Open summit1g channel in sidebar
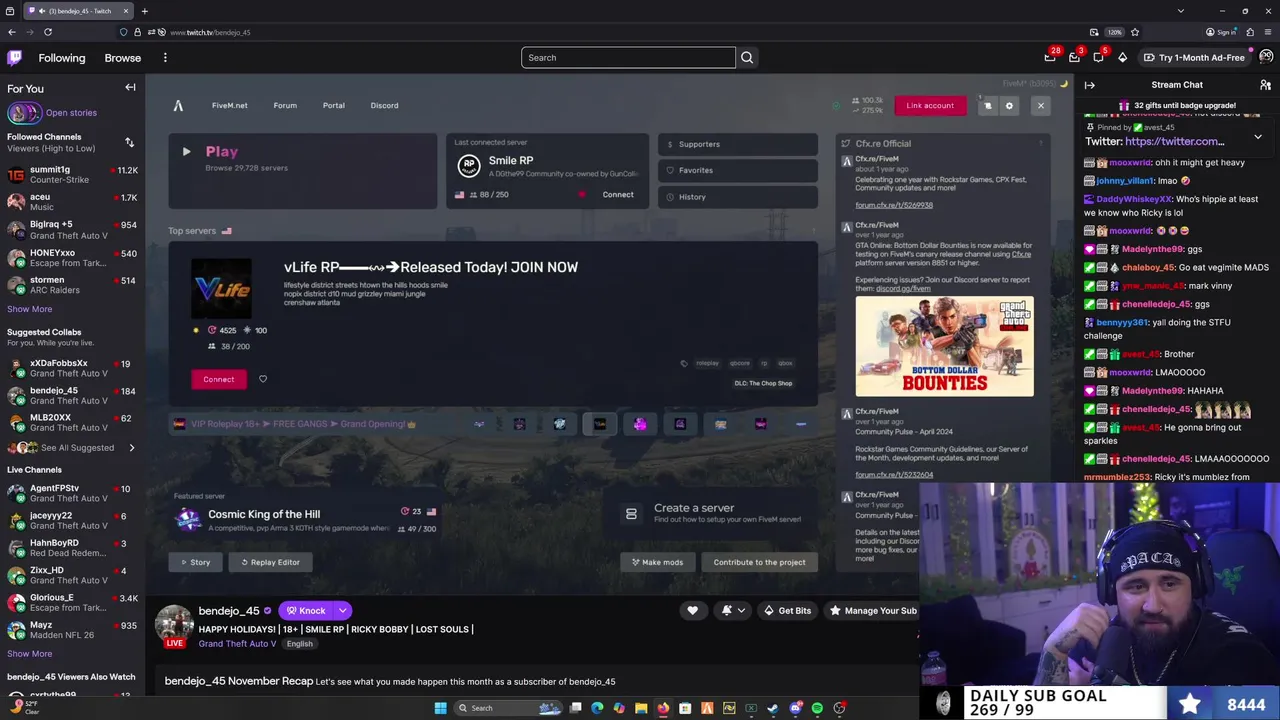Viewport: 1280px width, 720px height. 72,175
